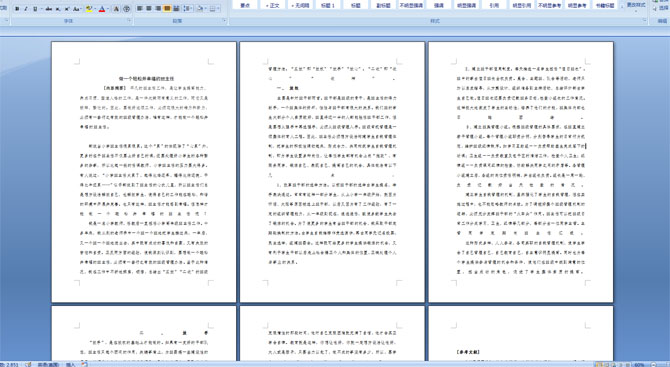
Task: Apply strikethrough to selected text
Action: tap(49, 9)
